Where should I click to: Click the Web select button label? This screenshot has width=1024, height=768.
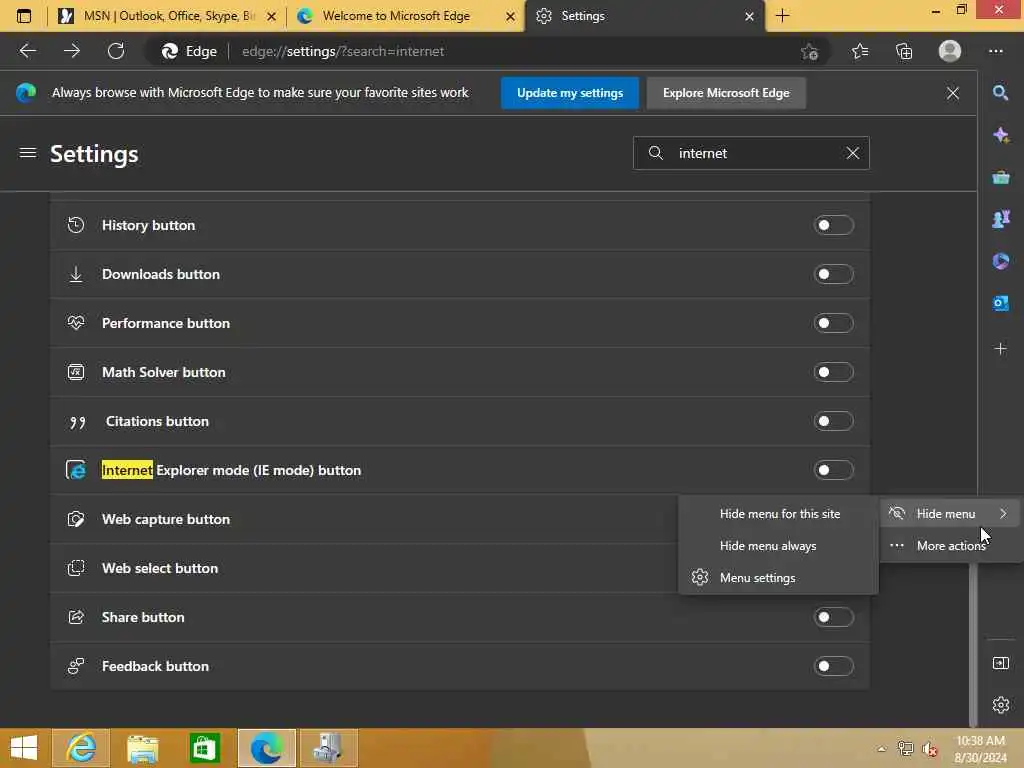click(x=160, y=568)
